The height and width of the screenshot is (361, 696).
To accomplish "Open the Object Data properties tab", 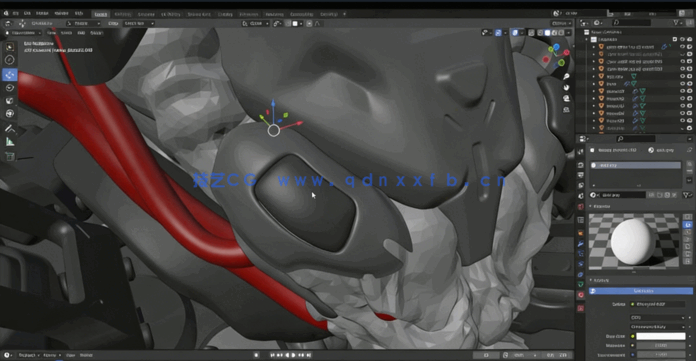I will [x=581, y=285].
